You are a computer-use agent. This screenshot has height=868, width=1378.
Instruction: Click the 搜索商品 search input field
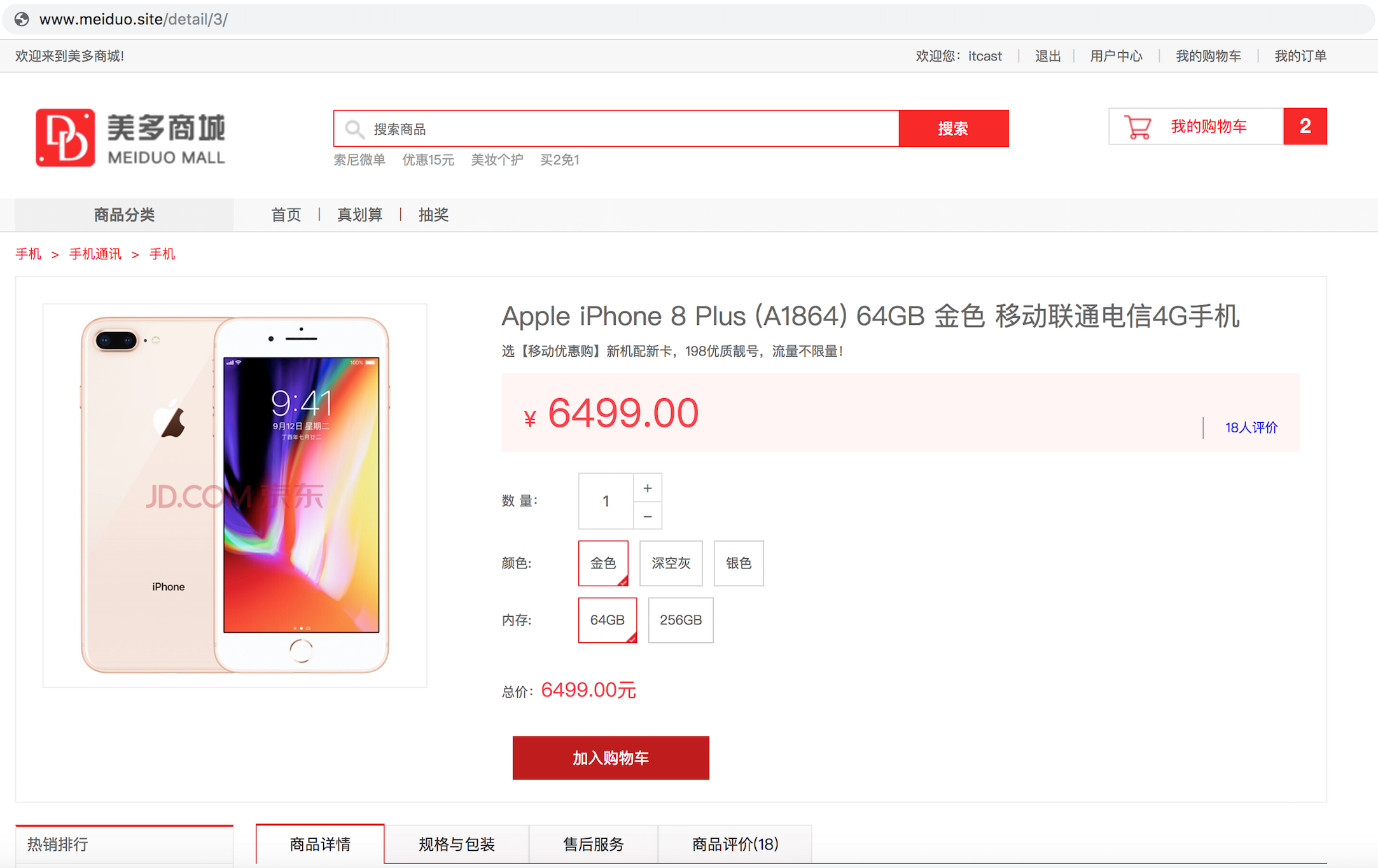pos(616,128)
